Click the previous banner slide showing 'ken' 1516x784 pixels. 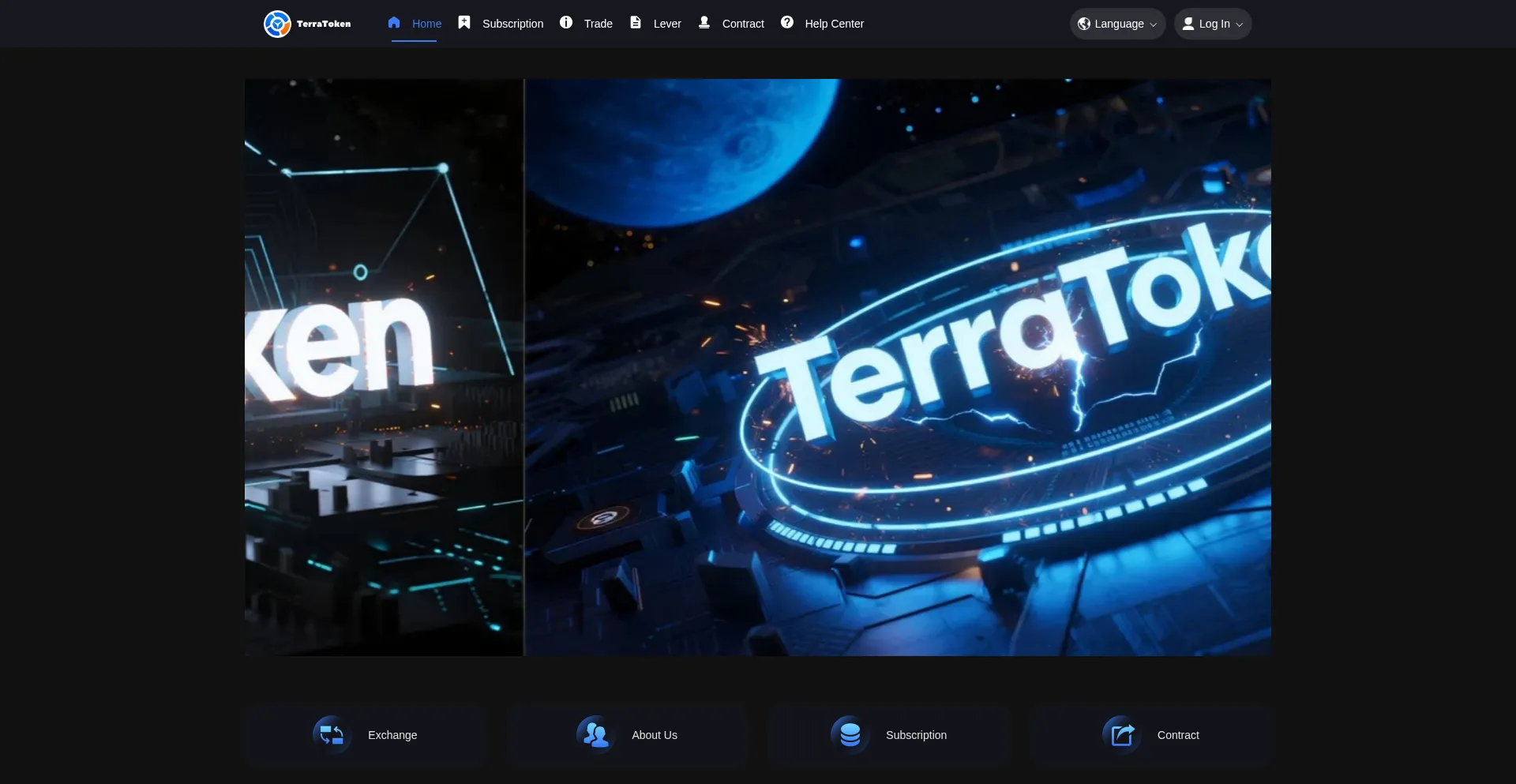[x=384, y=367]
